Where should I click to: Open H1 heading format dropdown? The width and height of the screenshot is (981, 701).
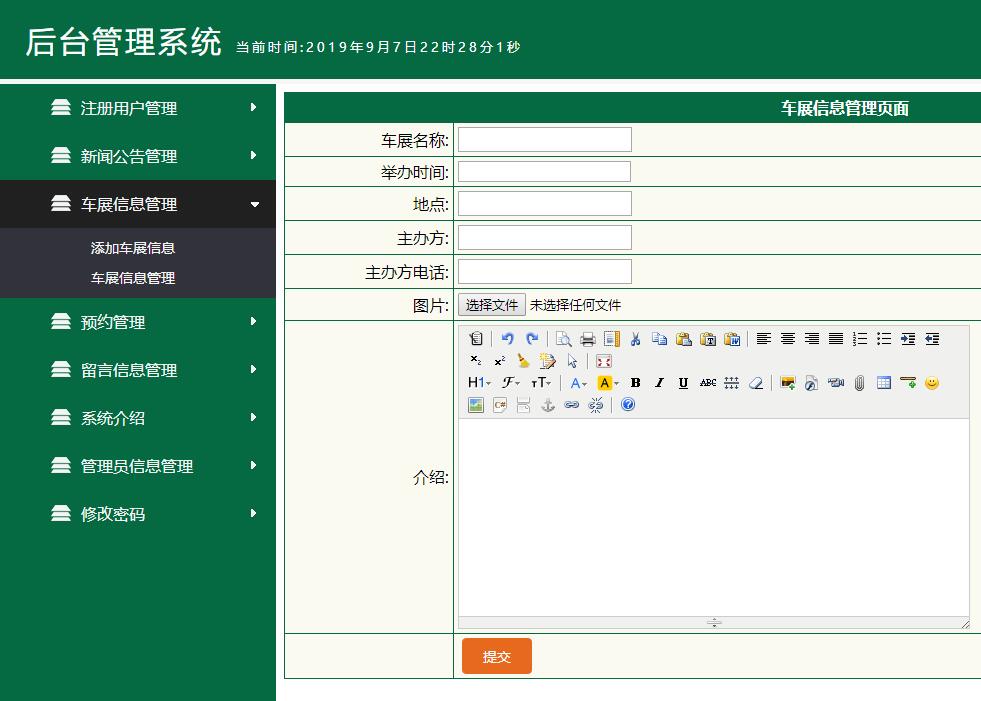coord(479,383)
